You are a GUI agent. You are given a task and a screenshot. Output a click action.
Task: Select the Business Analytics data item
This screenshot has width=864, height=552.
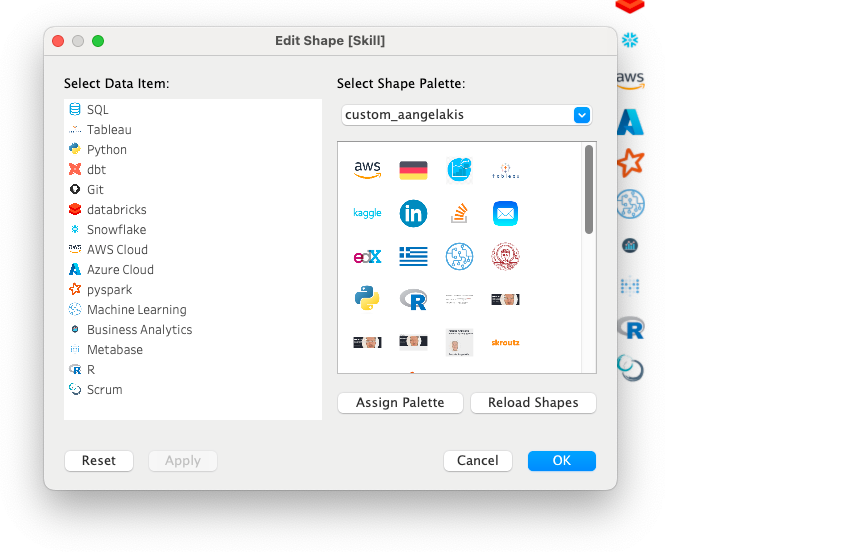click(x=193, y=329)
